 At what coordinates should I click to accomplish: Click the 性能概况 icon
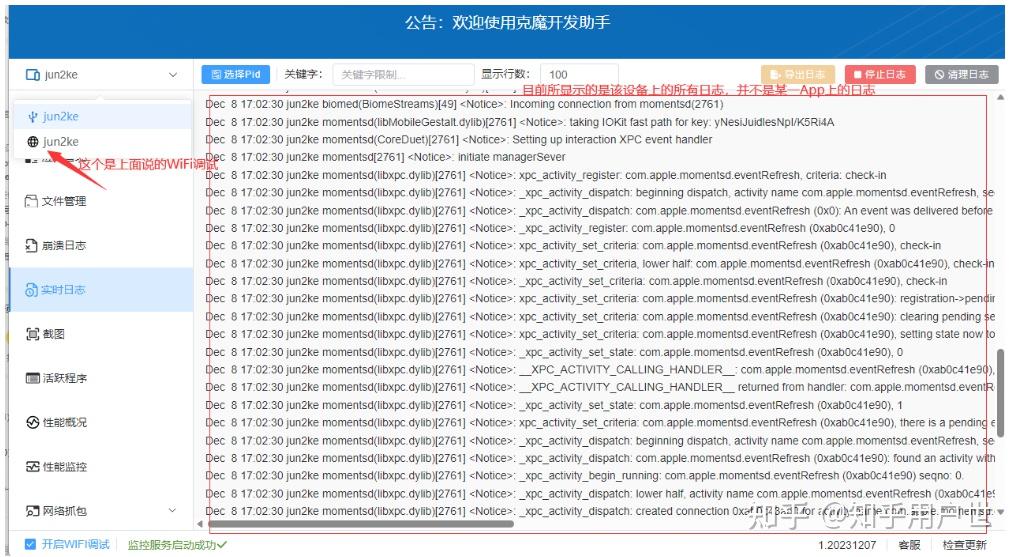[32, 422]
